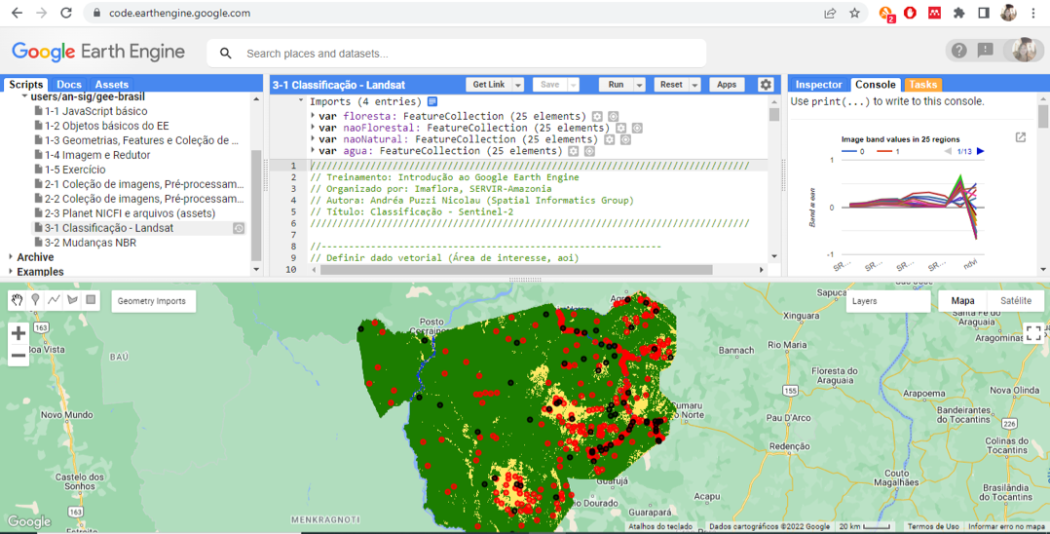Switch to the Console tab

click(x=875, y=84)
